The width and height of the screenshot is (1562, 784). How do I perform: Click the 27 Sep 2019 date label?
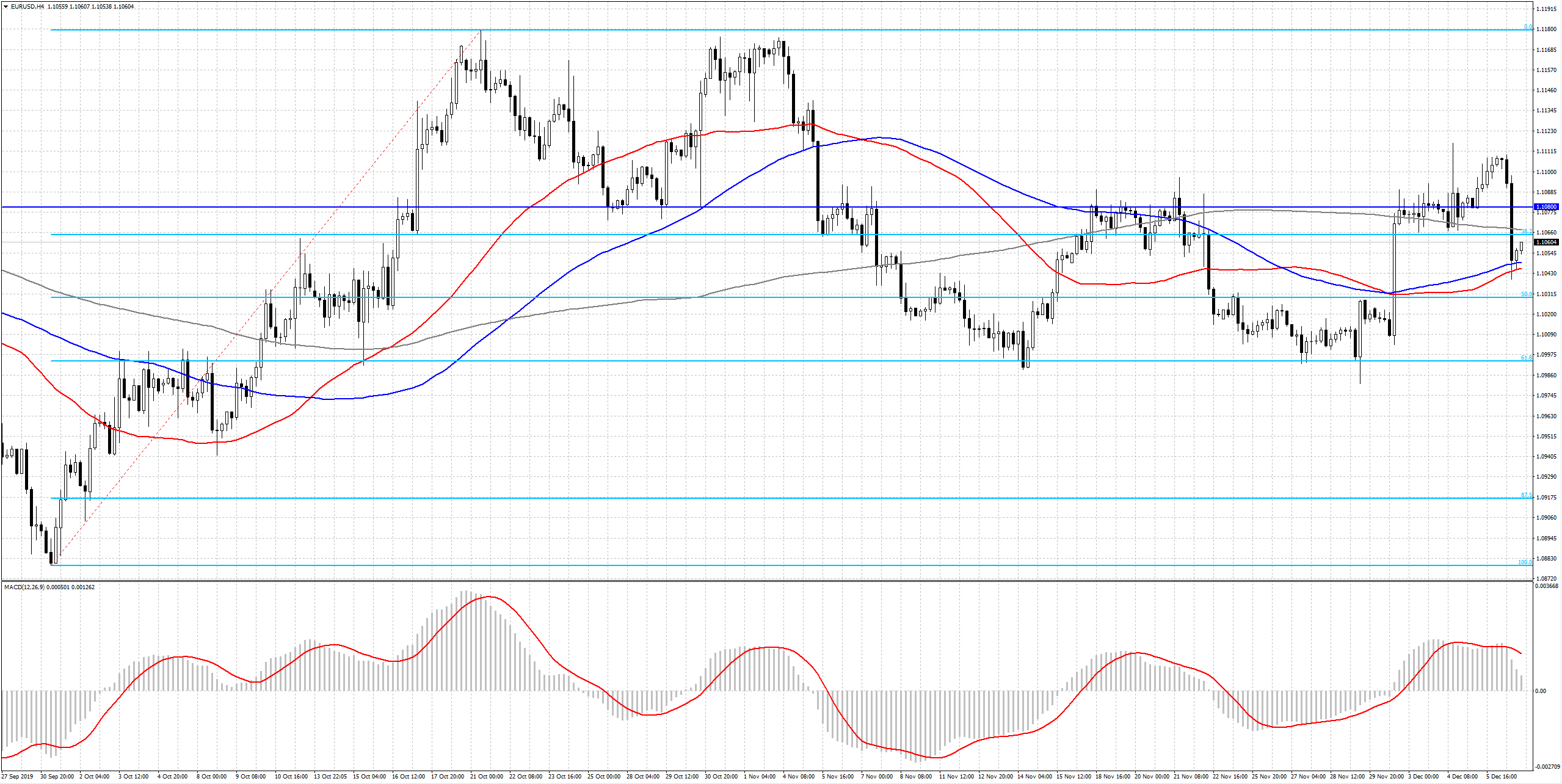pos(18,777)
